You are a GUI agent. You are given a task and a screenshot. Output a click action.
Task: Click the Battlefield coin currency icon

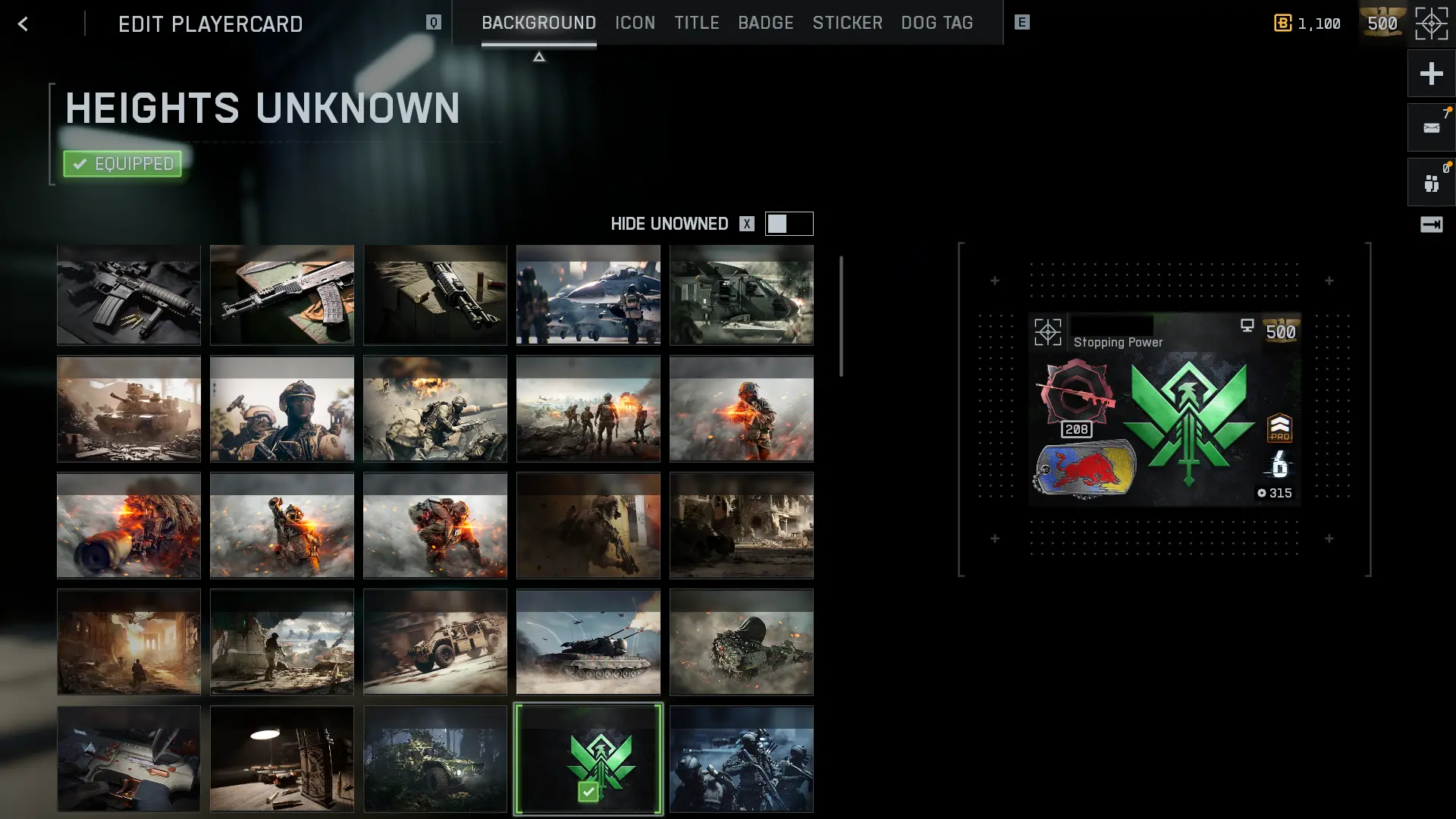[1282, 24]
